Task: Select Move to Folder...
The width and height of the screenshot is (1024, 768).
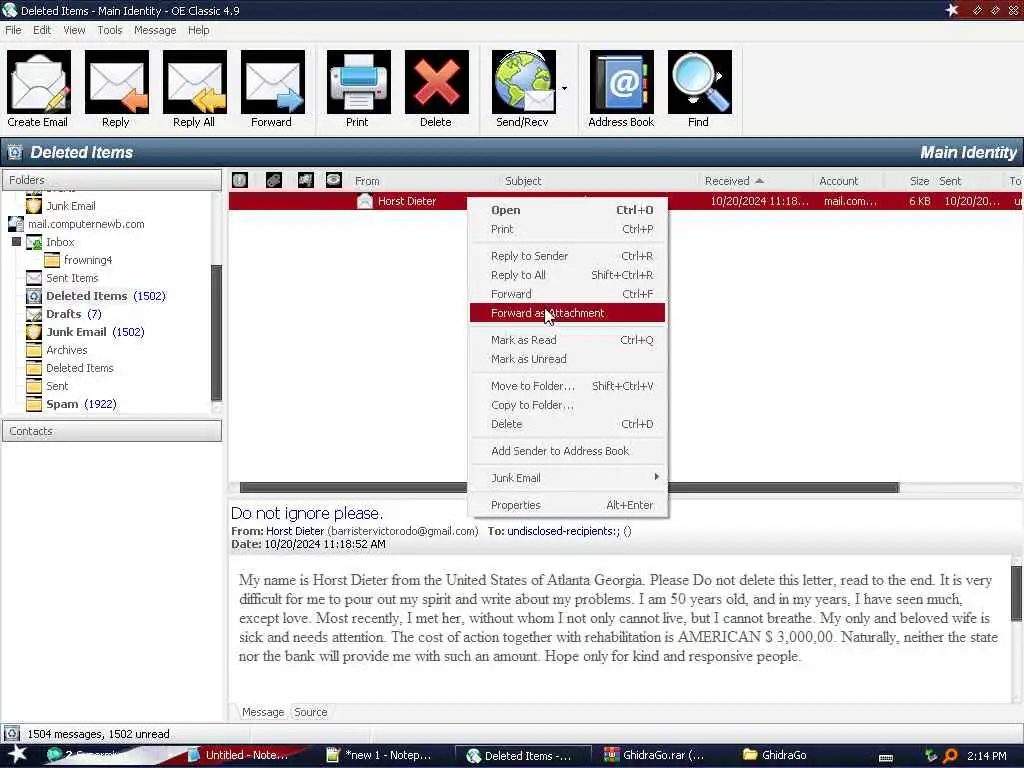Action: (x=568, y=386)
